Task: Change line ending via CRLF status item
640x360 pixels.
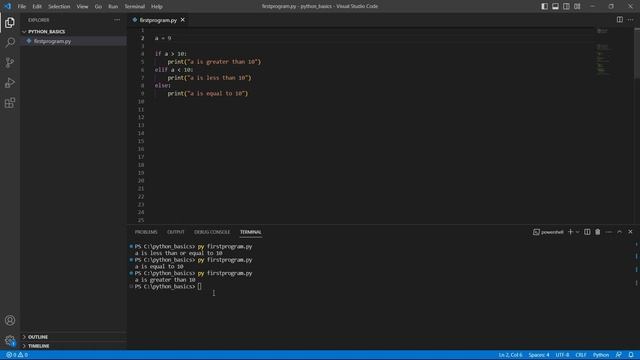Action: tap(581, 355)
